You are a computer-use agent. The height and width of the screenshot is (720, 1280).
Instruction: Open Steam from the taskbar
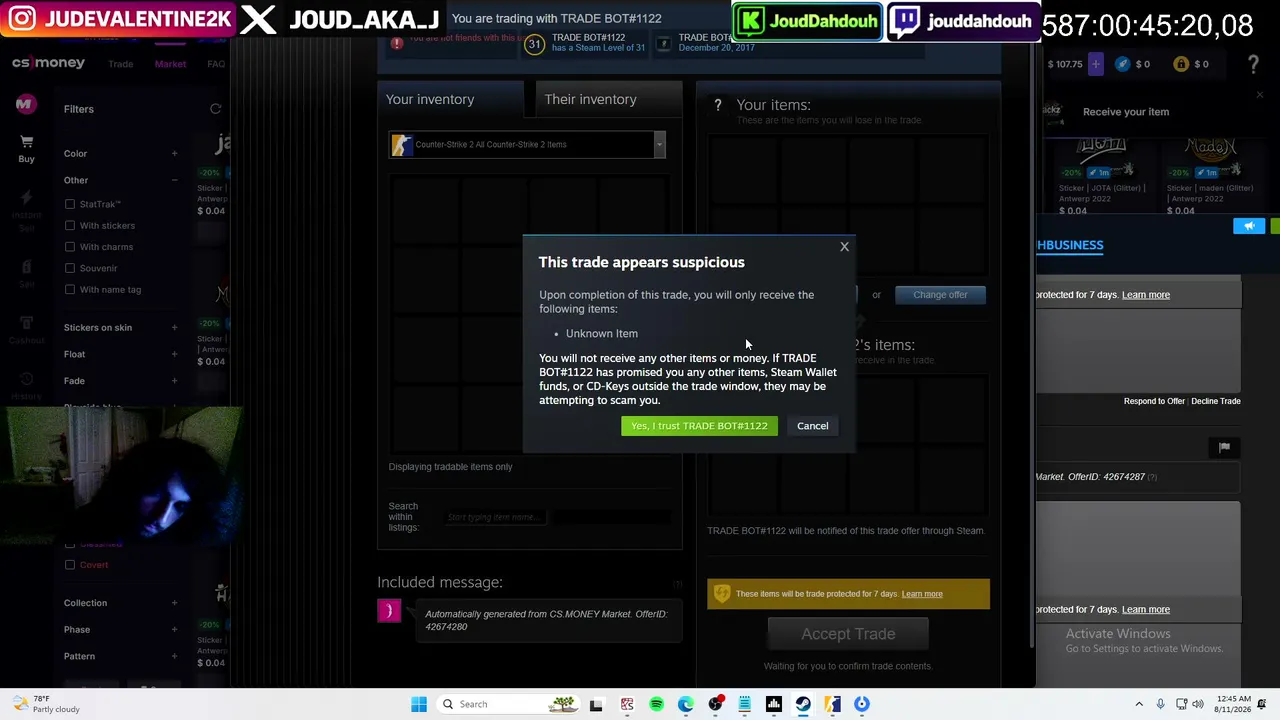[x=803, y=704]
